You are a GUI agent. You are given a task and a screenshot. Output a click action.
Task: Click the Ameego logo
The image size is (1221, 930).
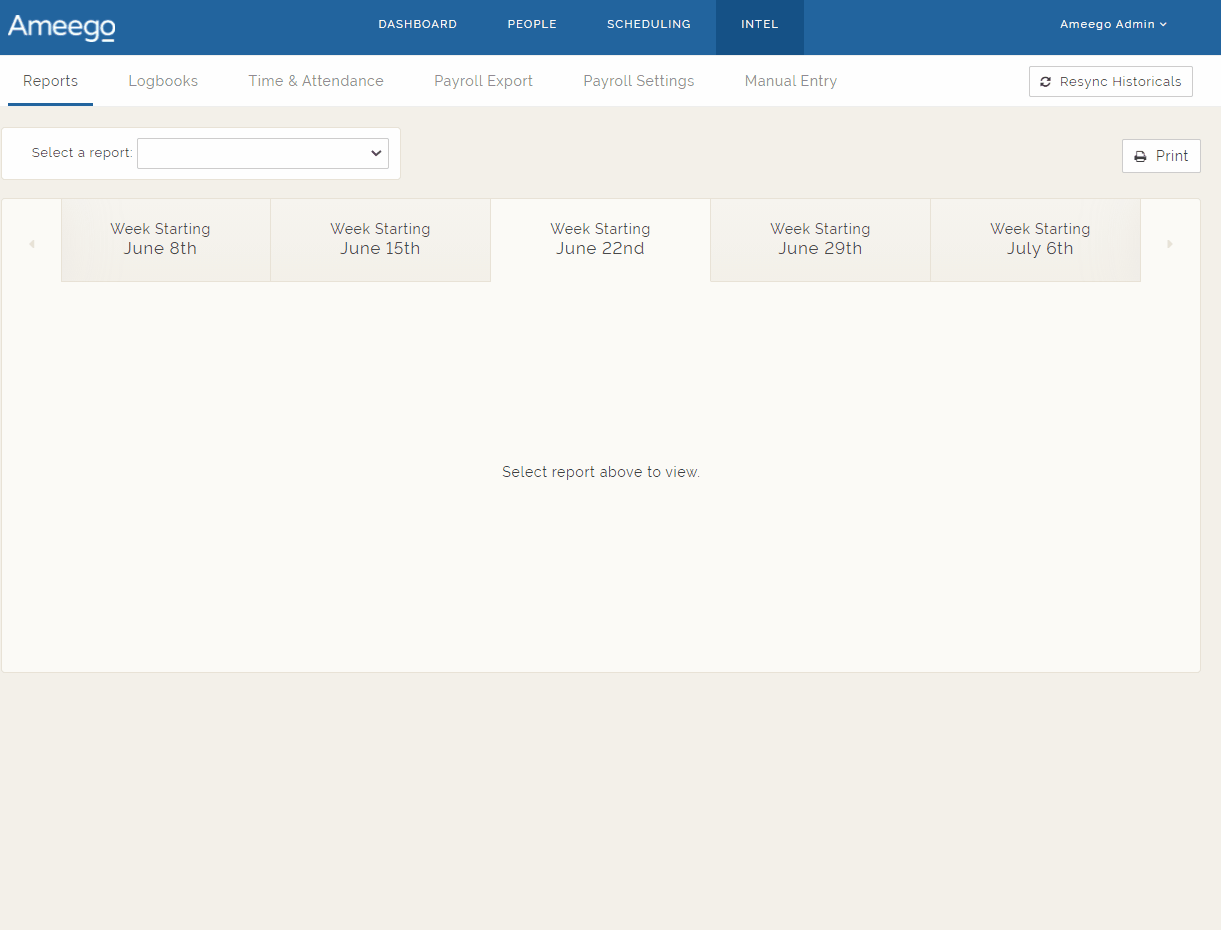61,27
